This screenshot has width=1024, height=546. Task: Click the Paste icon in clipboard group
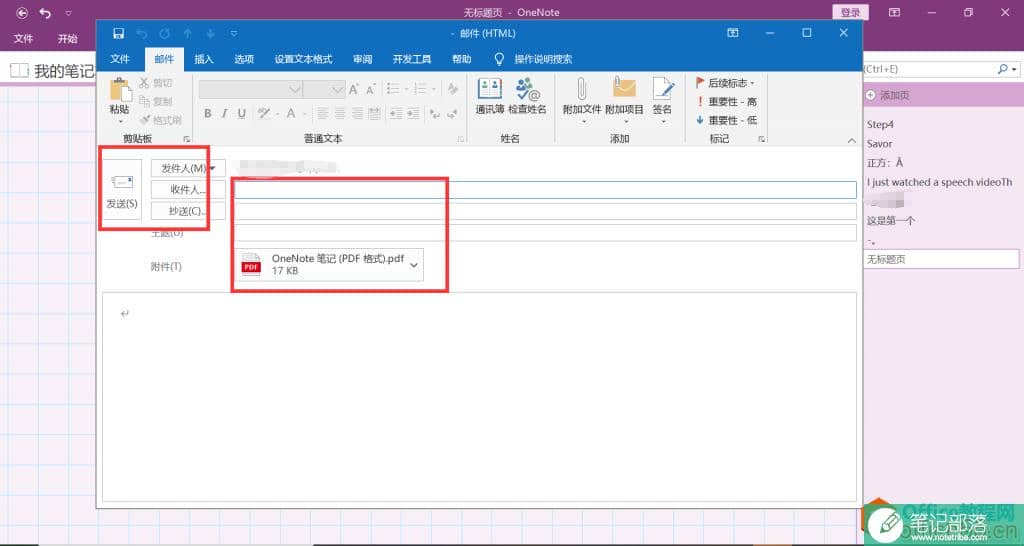pos(120,91)
